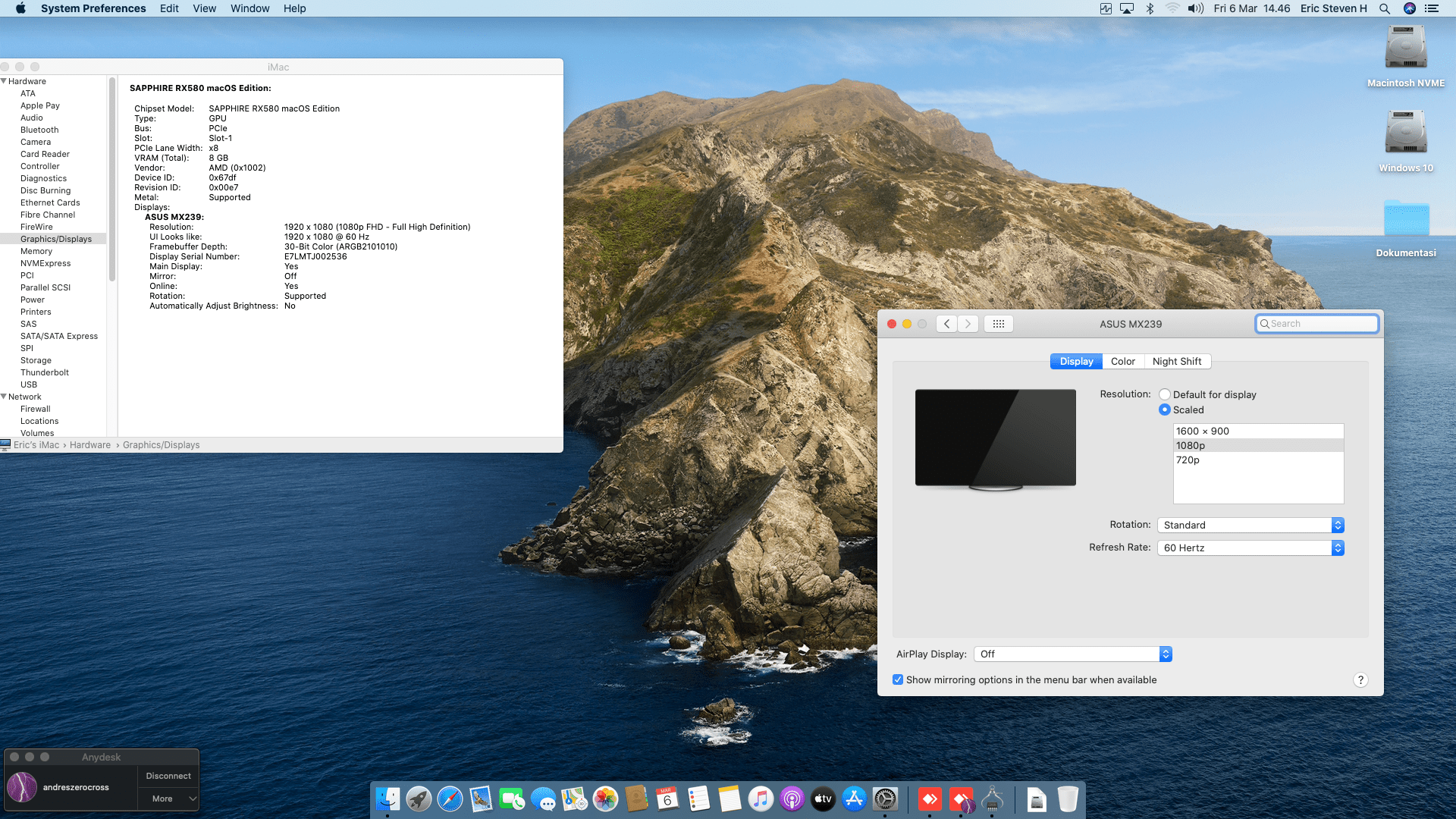This screenshot has width=1456, height=819.
Task: Open the Refresh Rate dropdown
Action: (x=1250, y=548)
